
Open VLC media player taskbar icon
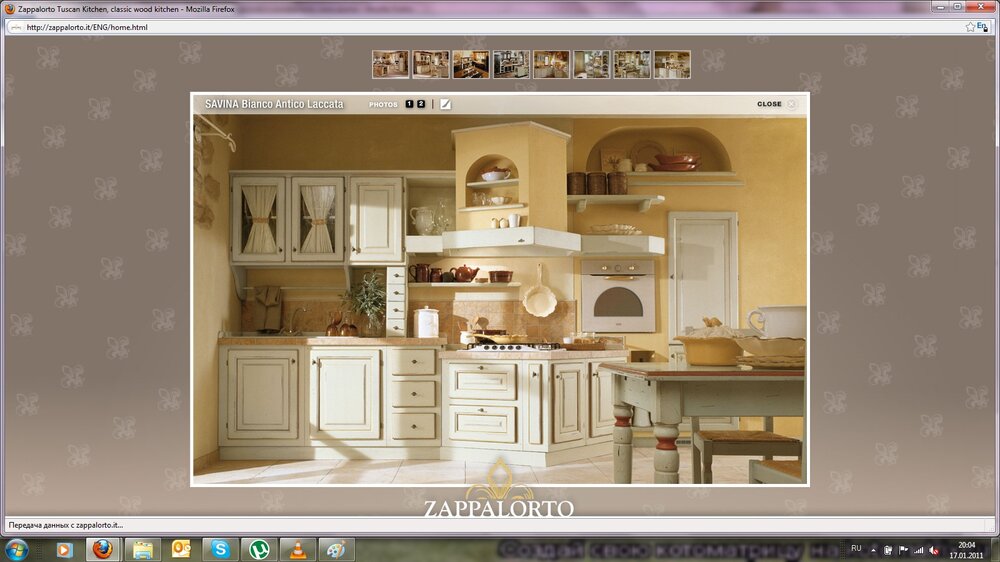(x=298, y=549)
